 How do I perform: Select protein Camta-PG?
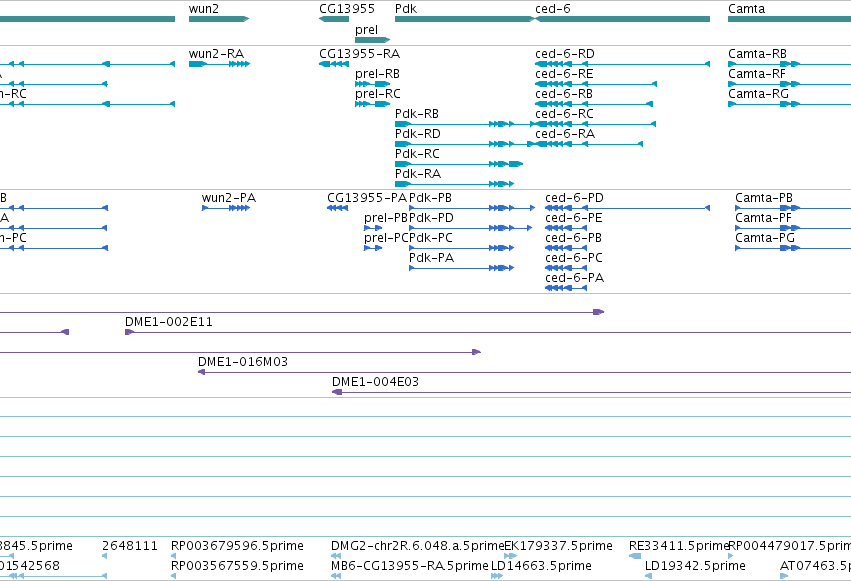[x=793, y=248]
